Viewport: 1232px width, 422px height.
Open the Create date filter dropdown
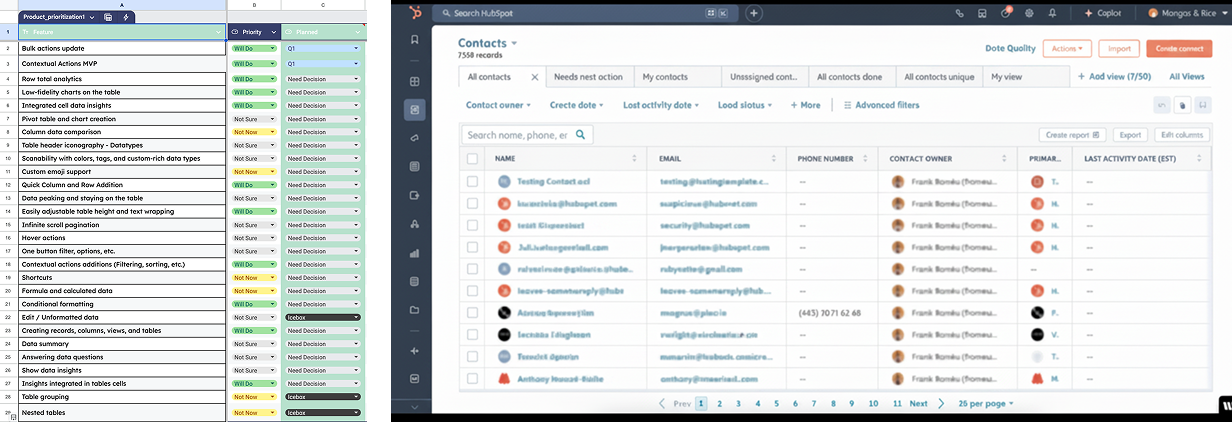578,105
